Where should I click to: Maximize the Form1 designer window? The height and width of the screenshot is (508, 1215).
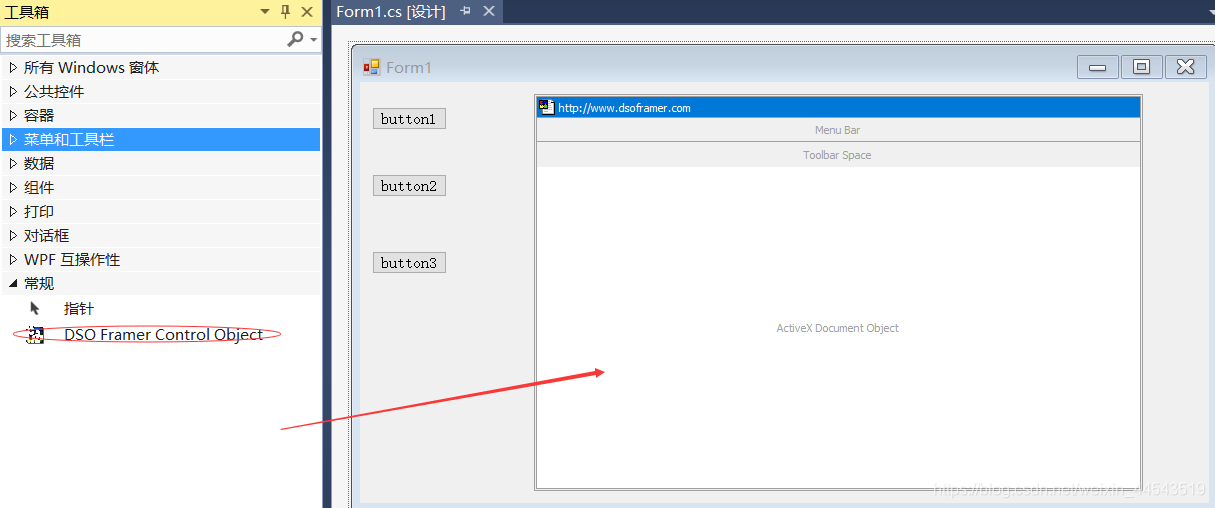pyautogui.click(x=1141, y=67)
